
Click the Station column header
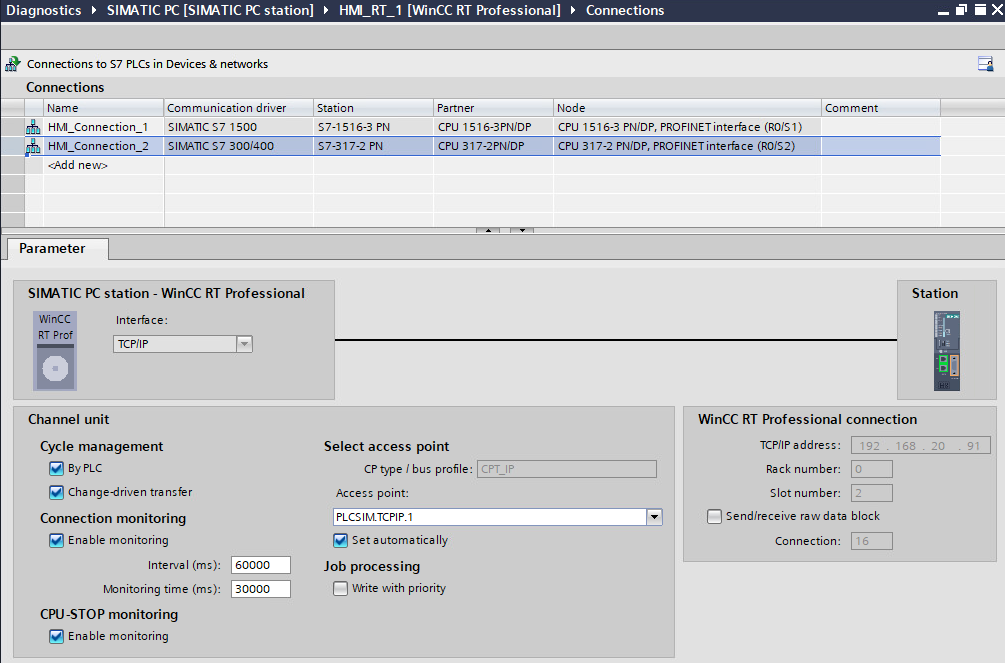point(374,108)
